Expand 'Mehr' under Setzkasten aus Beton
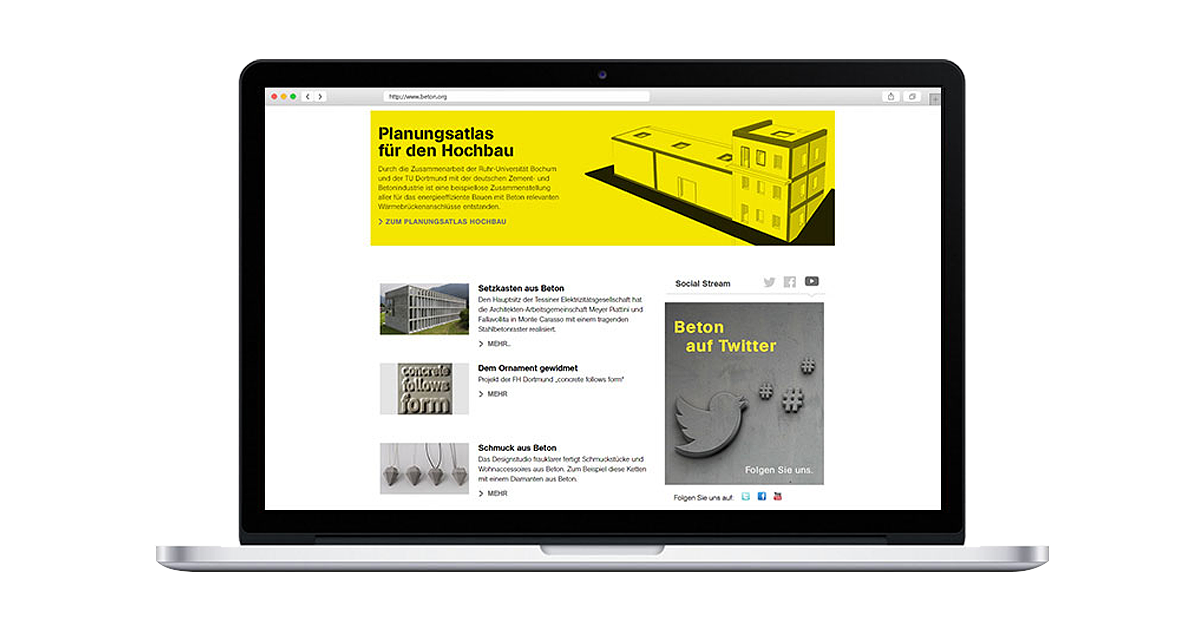This screenshot has width=1200, height=641. tap(494, 344)
